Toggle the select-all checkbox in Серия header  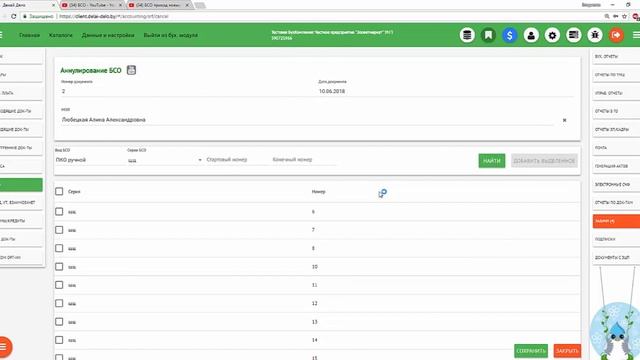[59, 191]
